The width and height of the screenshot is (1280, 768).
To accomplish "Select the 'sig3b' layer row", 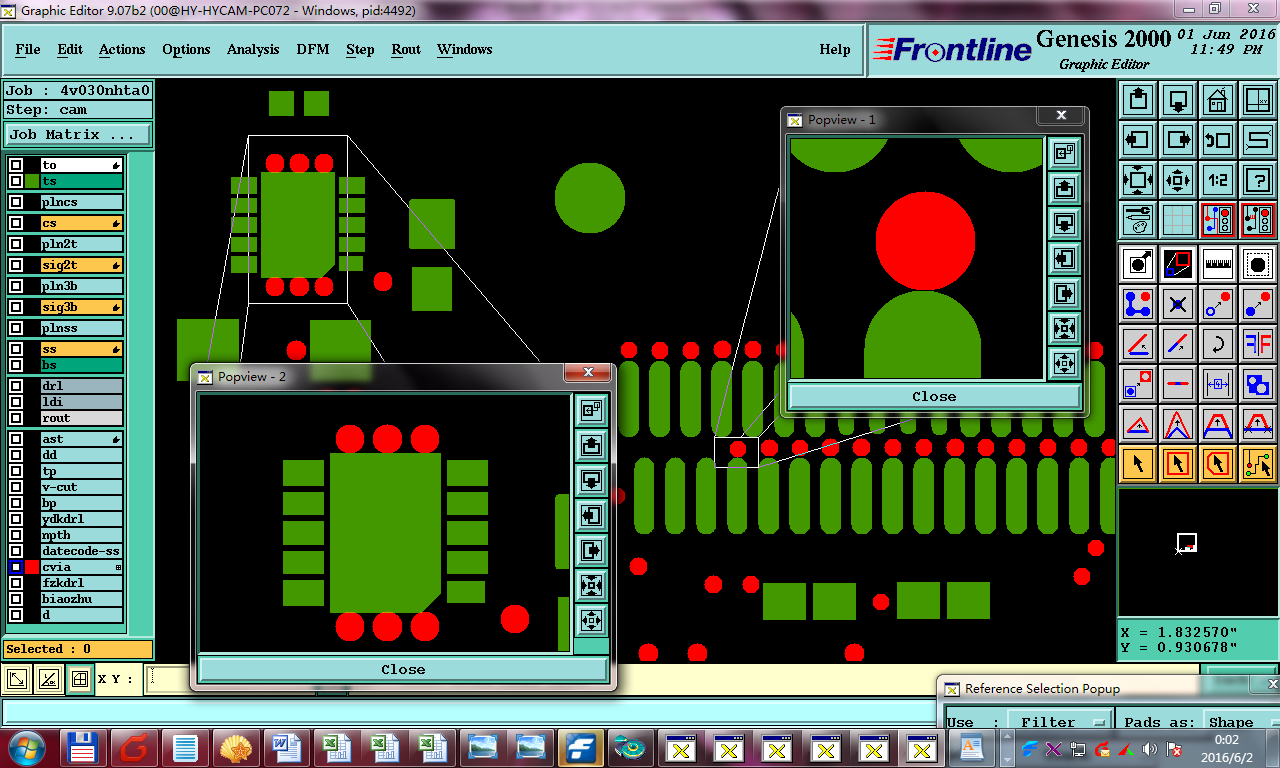I will [81, 307].
